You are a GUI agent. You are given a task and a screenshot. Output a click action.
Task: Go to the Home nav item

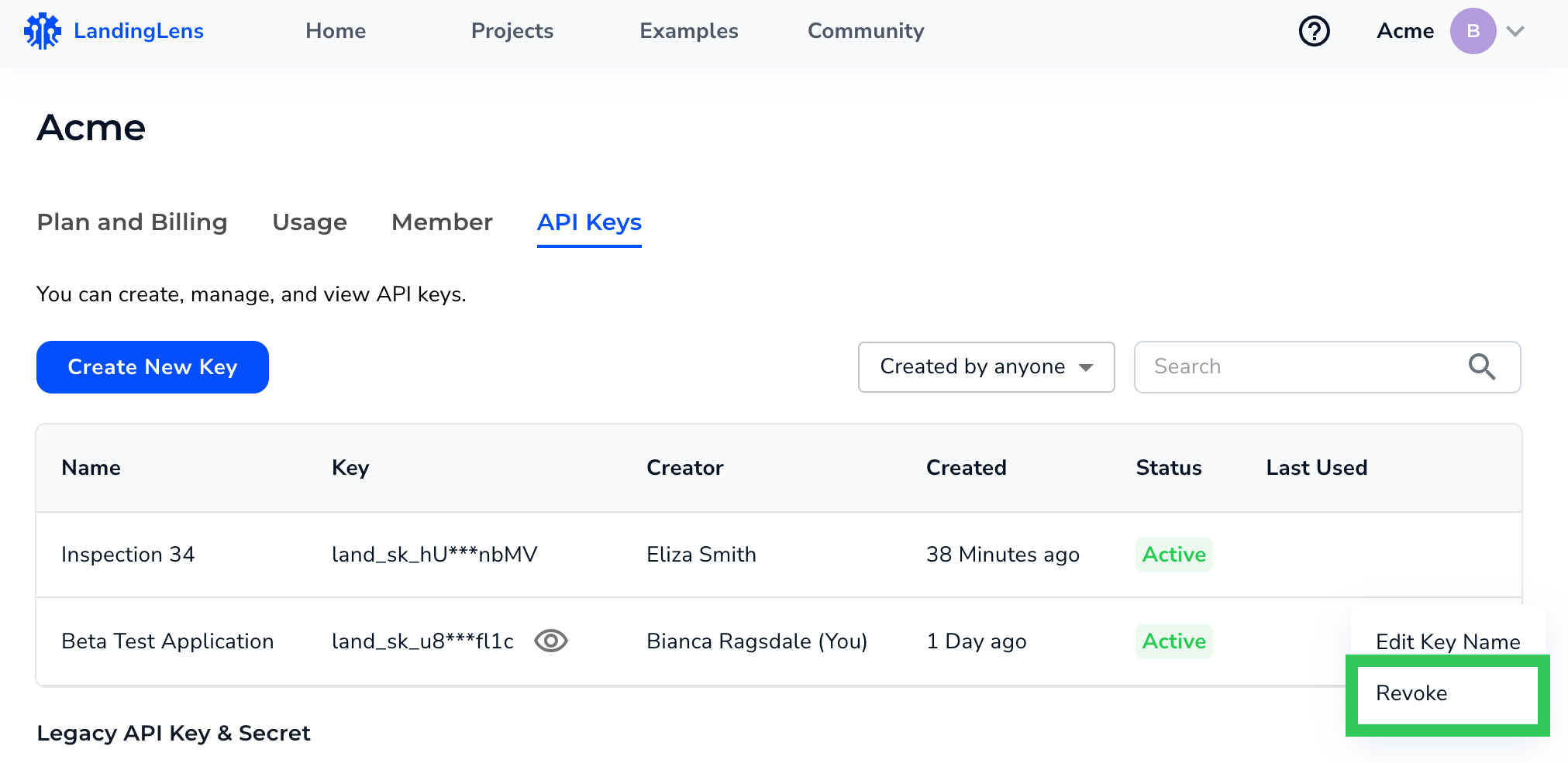[336, 31]
